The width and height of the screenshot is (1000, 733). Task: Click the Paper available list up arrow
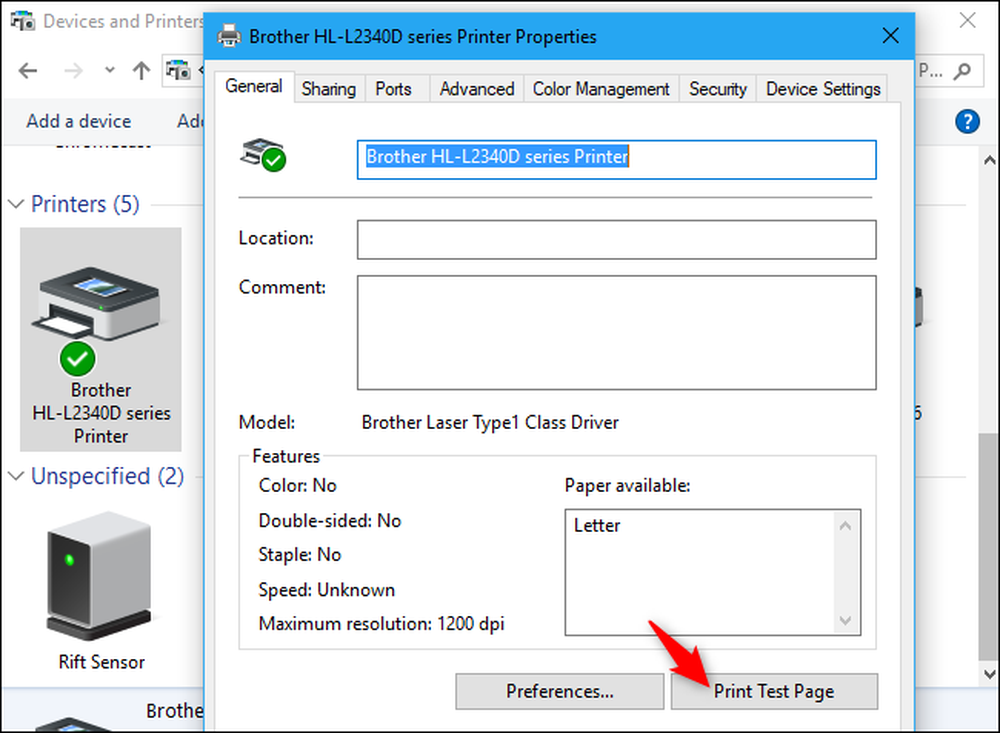pyautogui.click(x=846, y=526)
